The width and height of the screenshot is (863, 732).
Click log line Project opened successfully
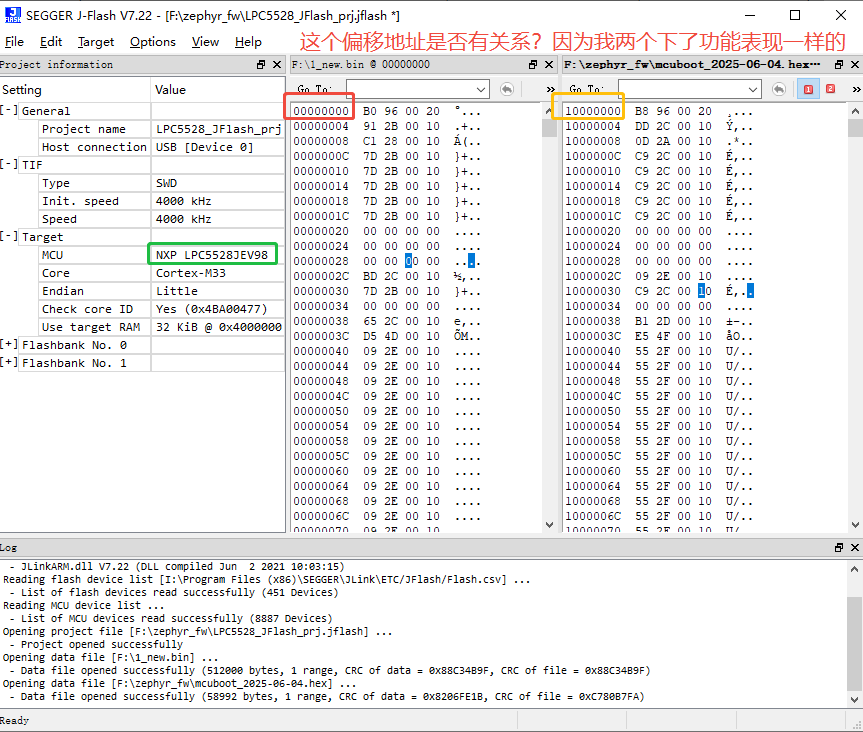(102, 644)
